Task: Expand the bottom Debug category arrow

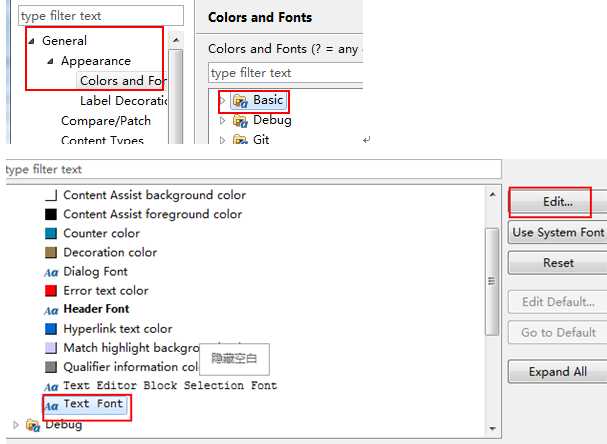Action: (x=15, y=425)
